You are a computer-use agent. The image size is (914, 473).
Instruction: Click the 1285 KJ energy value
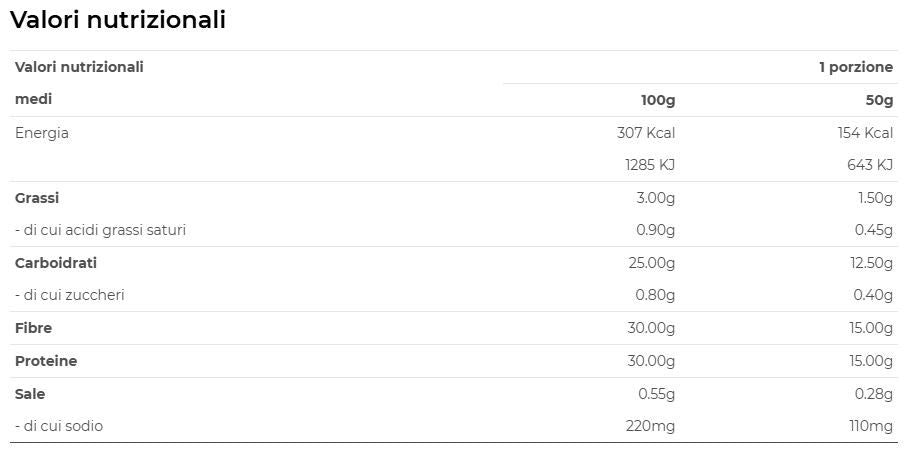click(x=649, y=165)
